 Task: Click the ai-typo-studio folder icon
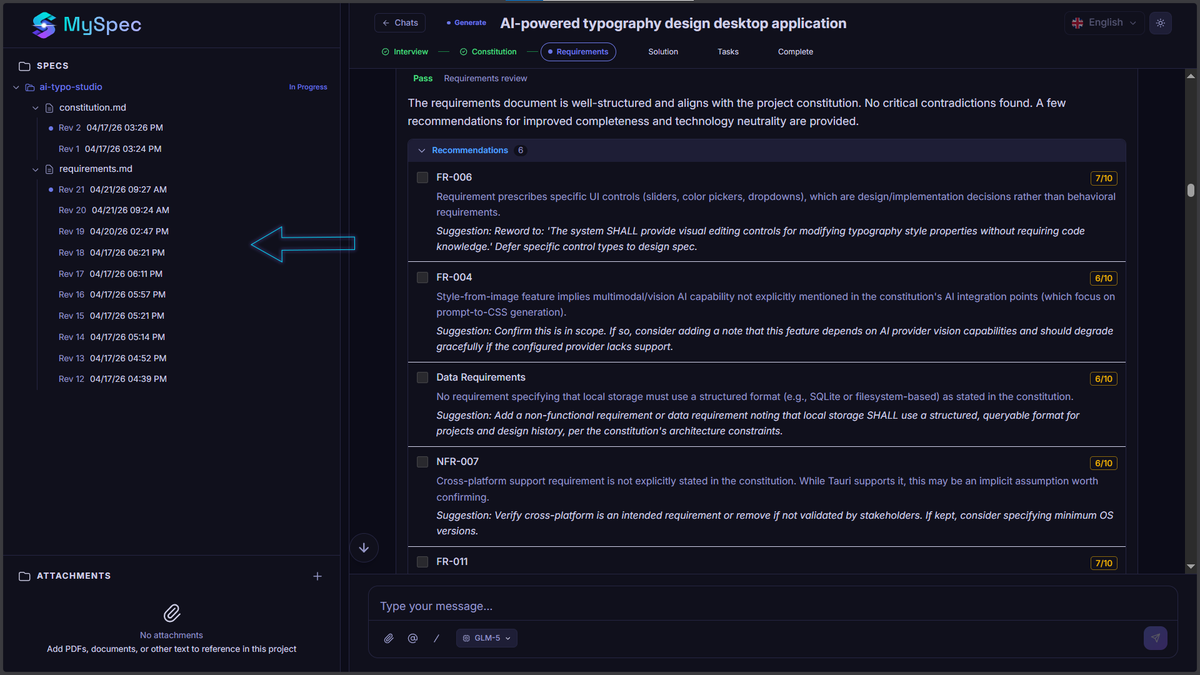(29, 87)
